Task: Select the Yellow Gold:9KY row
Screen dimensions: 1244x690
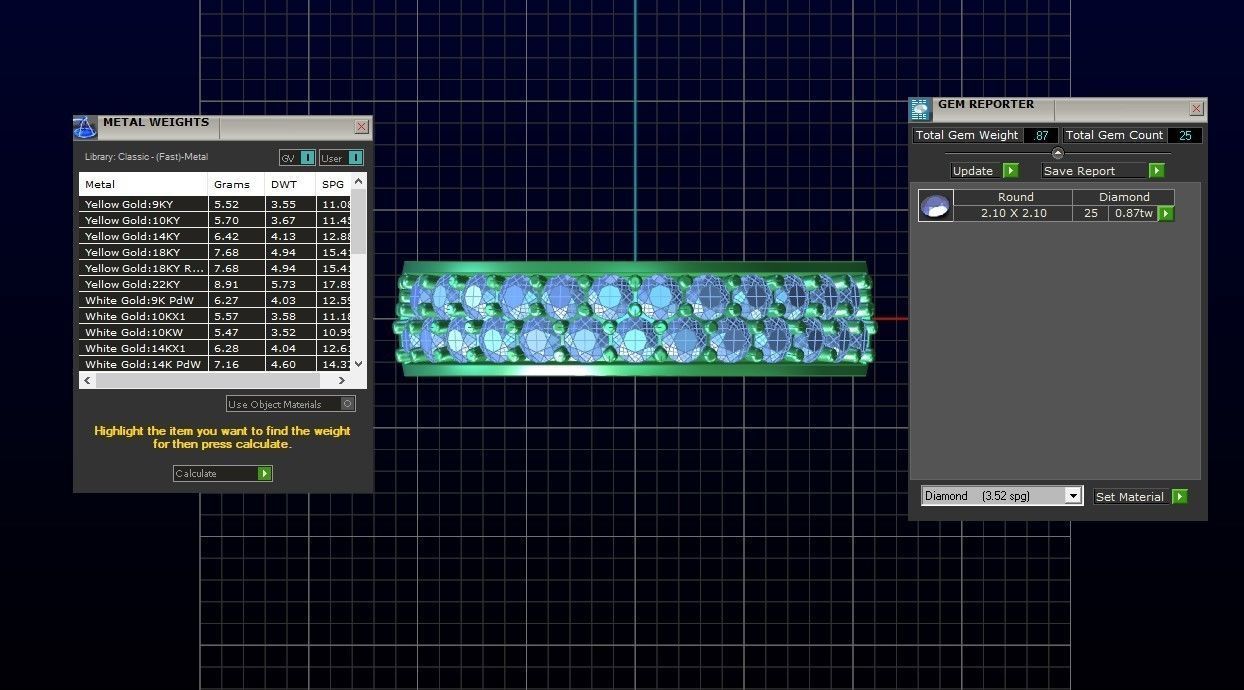Action: click(x=215, y=204)
